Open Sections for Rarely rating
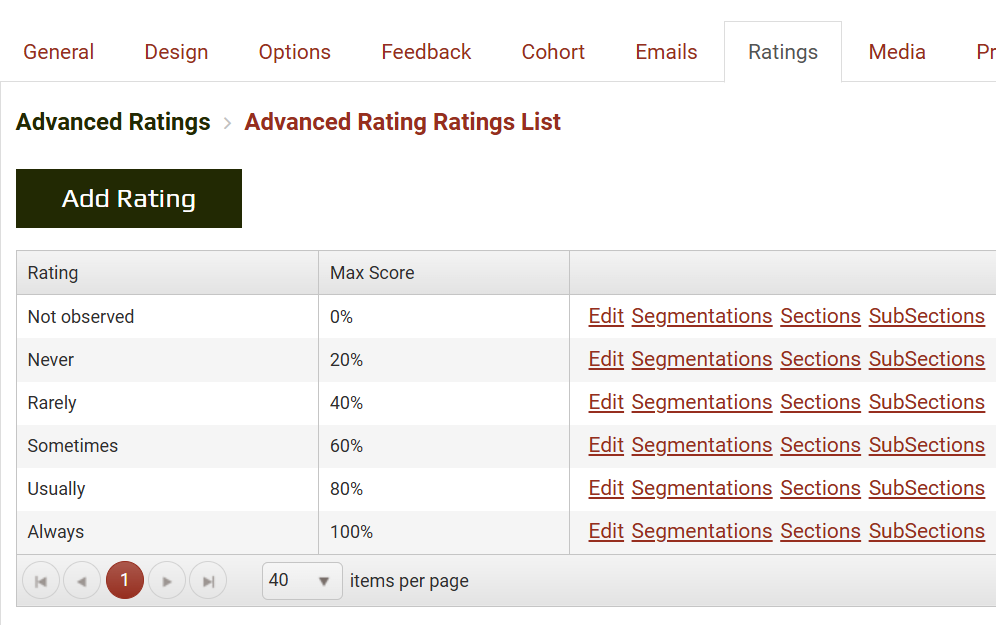The height and width of the screenshot is (625, 996). click(x=820, y=402)
